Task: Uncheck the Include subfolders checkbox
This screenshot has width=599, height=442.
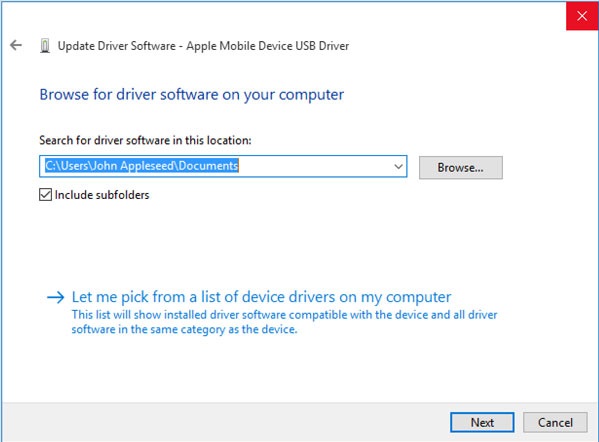Action: coord(45,195)
